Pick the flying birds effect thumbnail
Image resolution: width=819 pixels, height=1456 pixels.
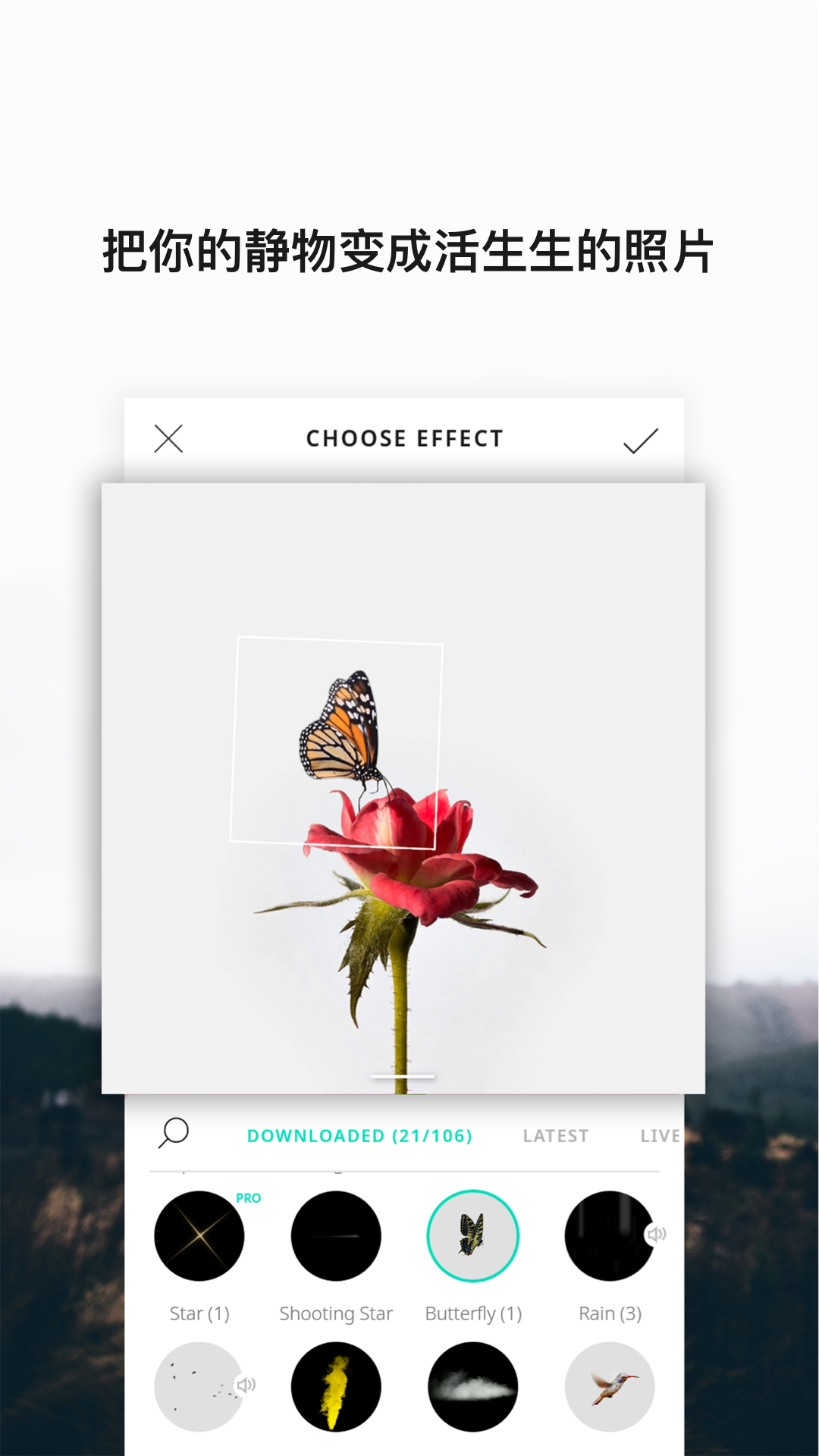[x=199, y=1387]
